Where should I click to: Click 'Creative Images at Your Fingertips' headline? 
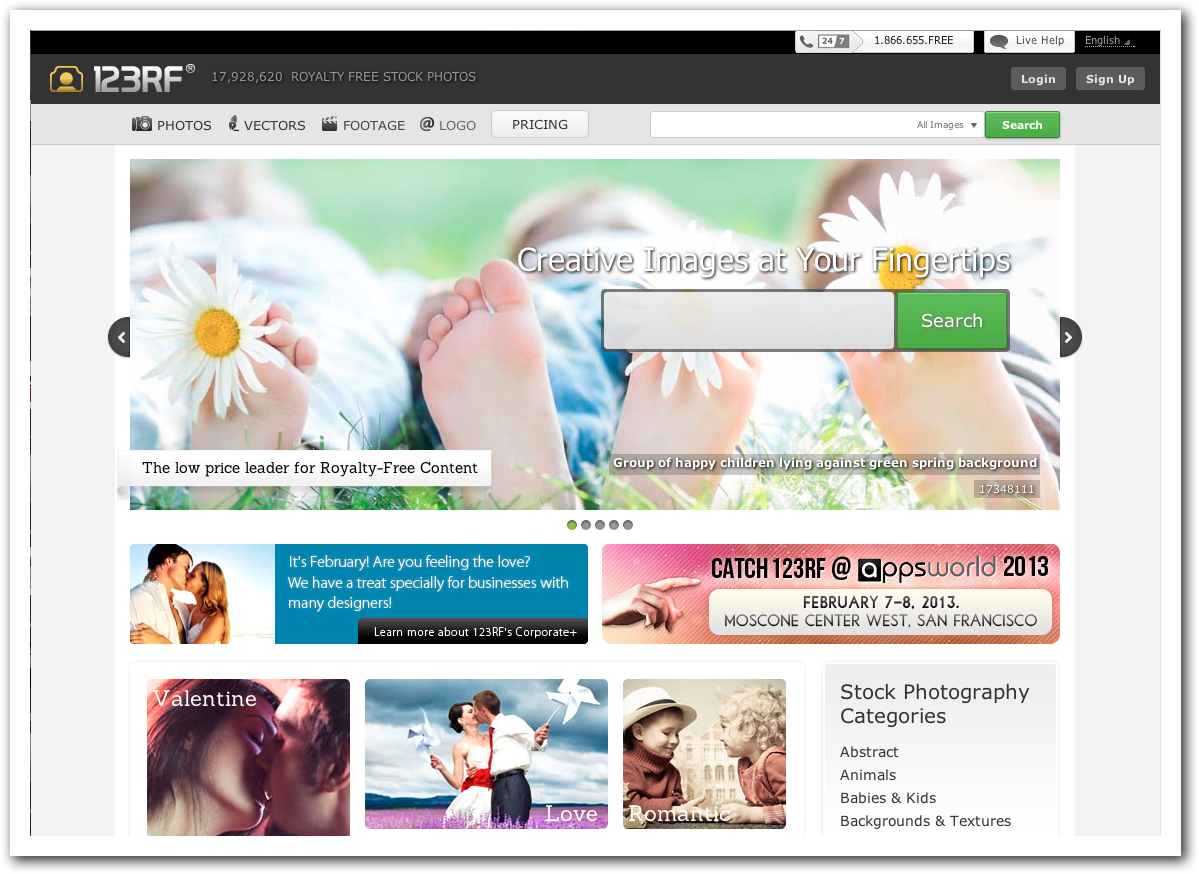pos(764,261)
